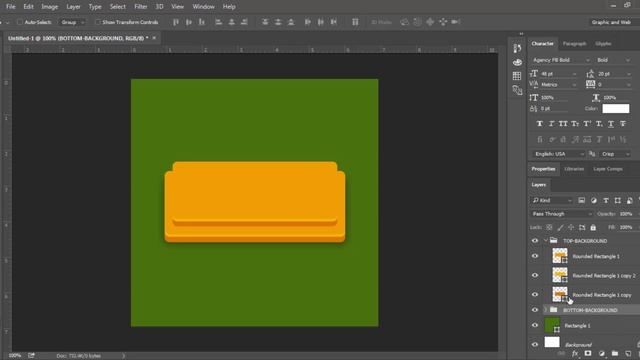Image resolution: width=640 pixels, height=360 pixels.
Task: Hide the BOTTOM-BACKGROUND group
Action: pos(535,310)
